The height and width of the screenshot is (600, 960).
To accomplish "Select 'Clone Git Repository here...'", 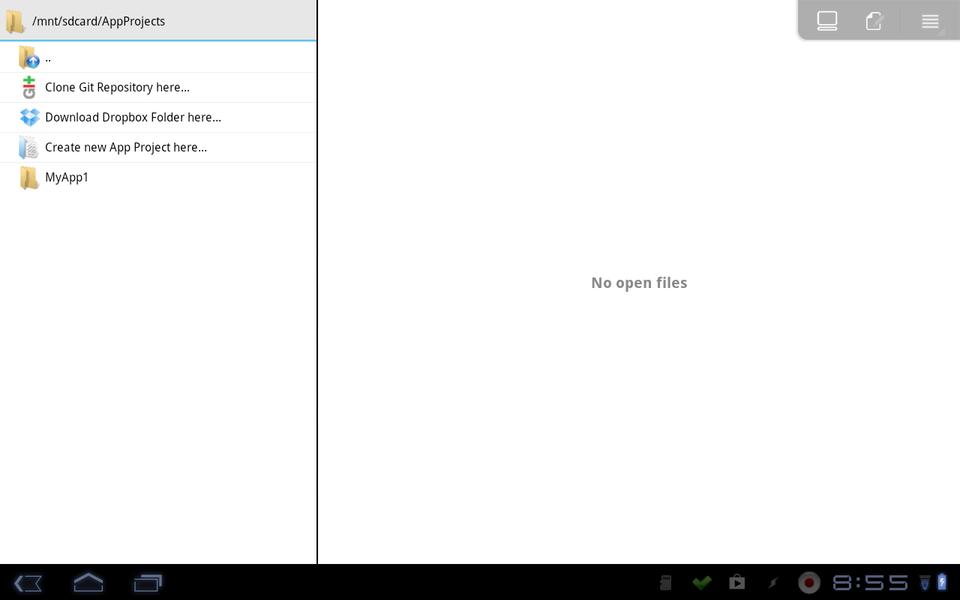I will 117,88.
